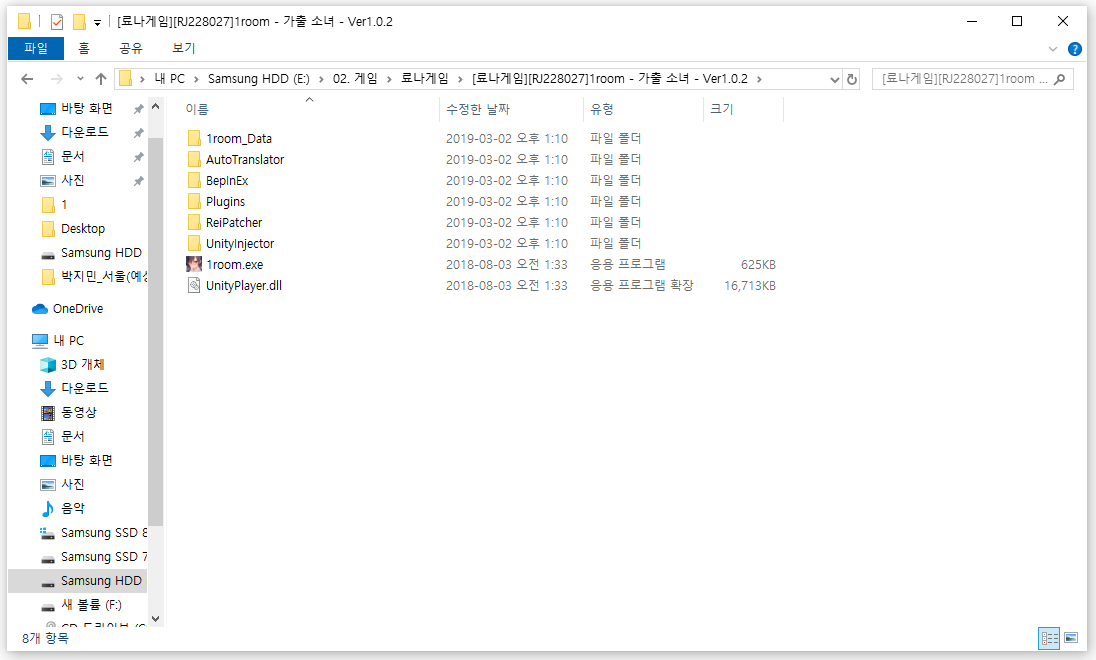Open Samsung SSD 7 drive in sidebar
This screenshot has width=1096, height=660.
(94, 557)
